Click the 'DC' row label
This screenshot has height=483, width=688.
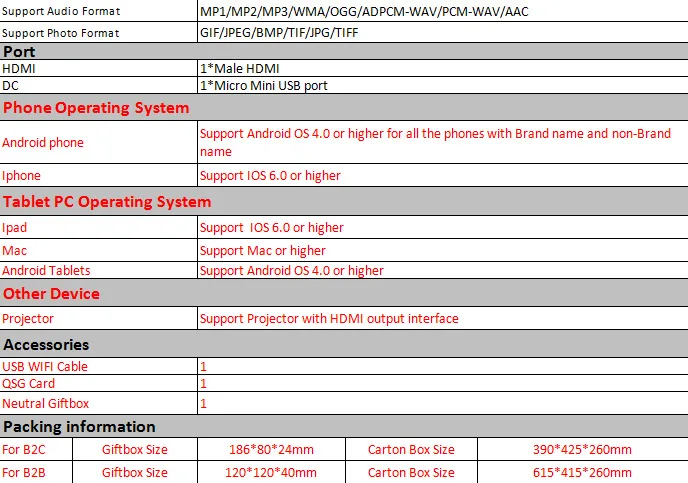click(11, 86)
